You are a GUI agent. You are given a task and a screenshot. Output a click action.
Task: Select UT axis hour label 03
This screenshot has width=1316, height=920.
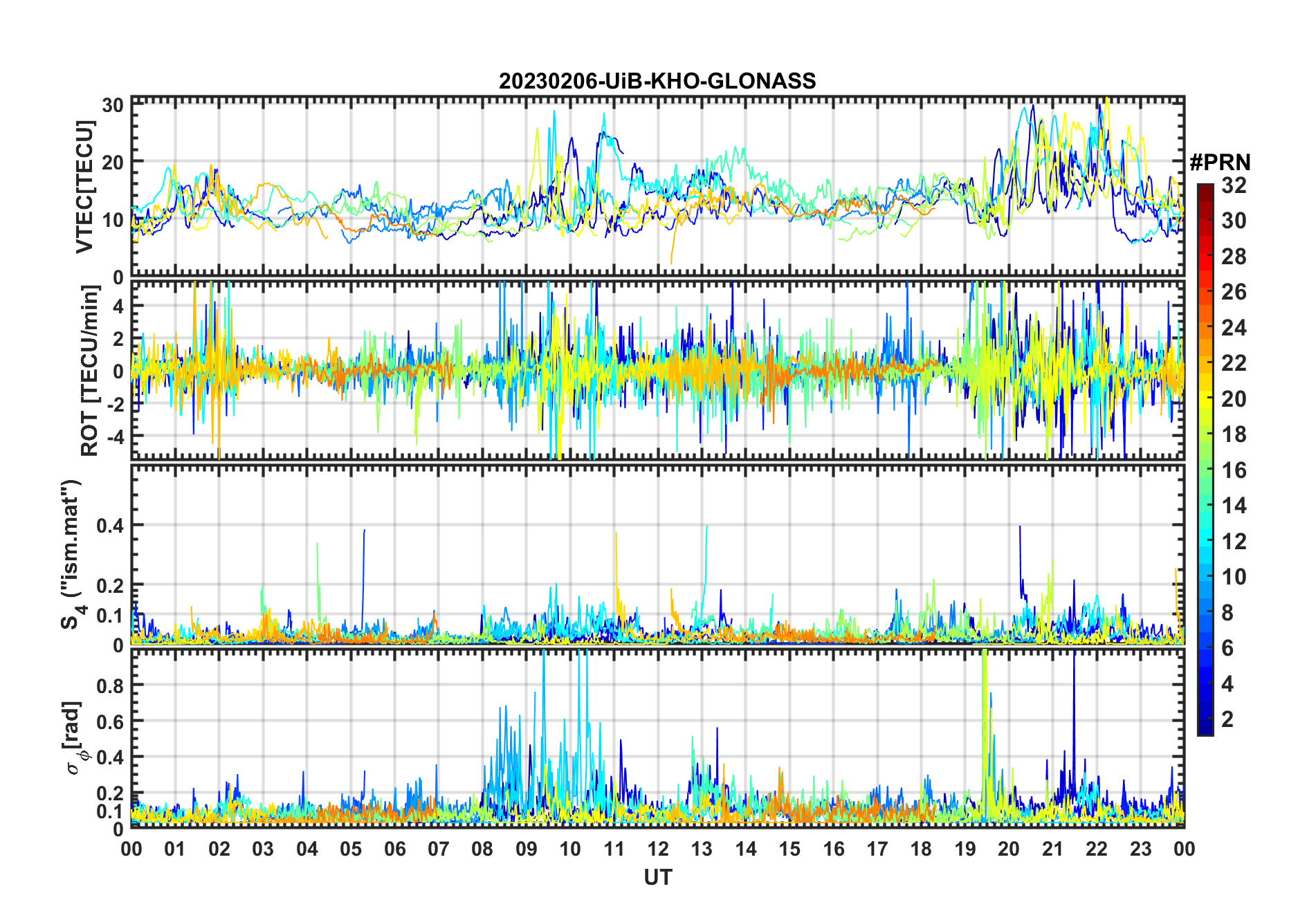click(263, 849)
